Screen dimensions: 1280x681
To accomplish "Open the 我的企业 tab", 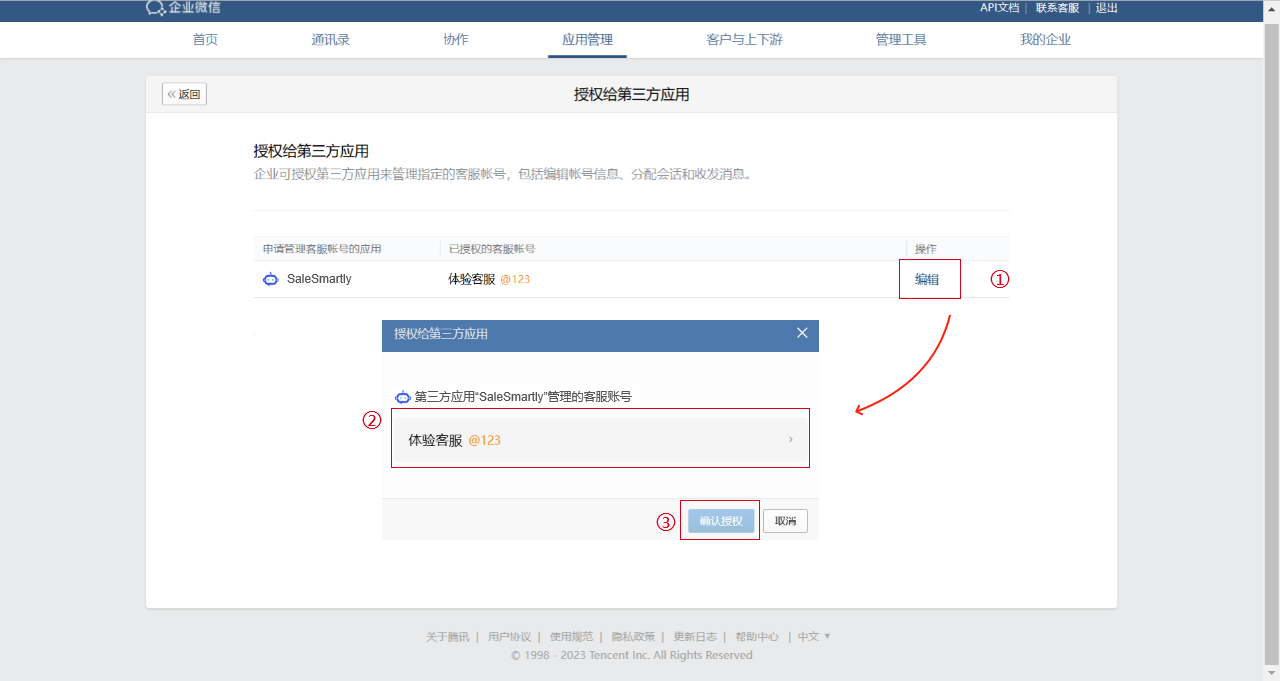I will pyautogui.click(x=1045, y=40).
